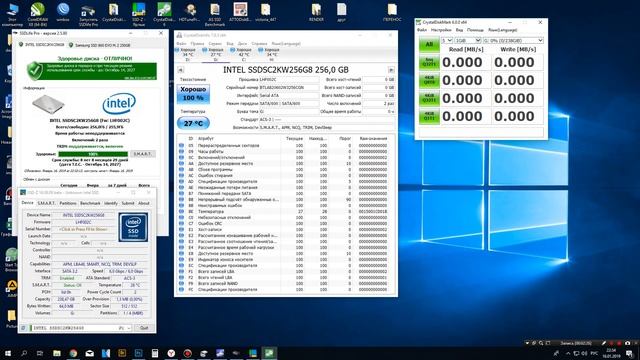The image size is (640, 360).
Task: Open the HDTunePro desktop shortcut
Action: click(x=189, y=12)
